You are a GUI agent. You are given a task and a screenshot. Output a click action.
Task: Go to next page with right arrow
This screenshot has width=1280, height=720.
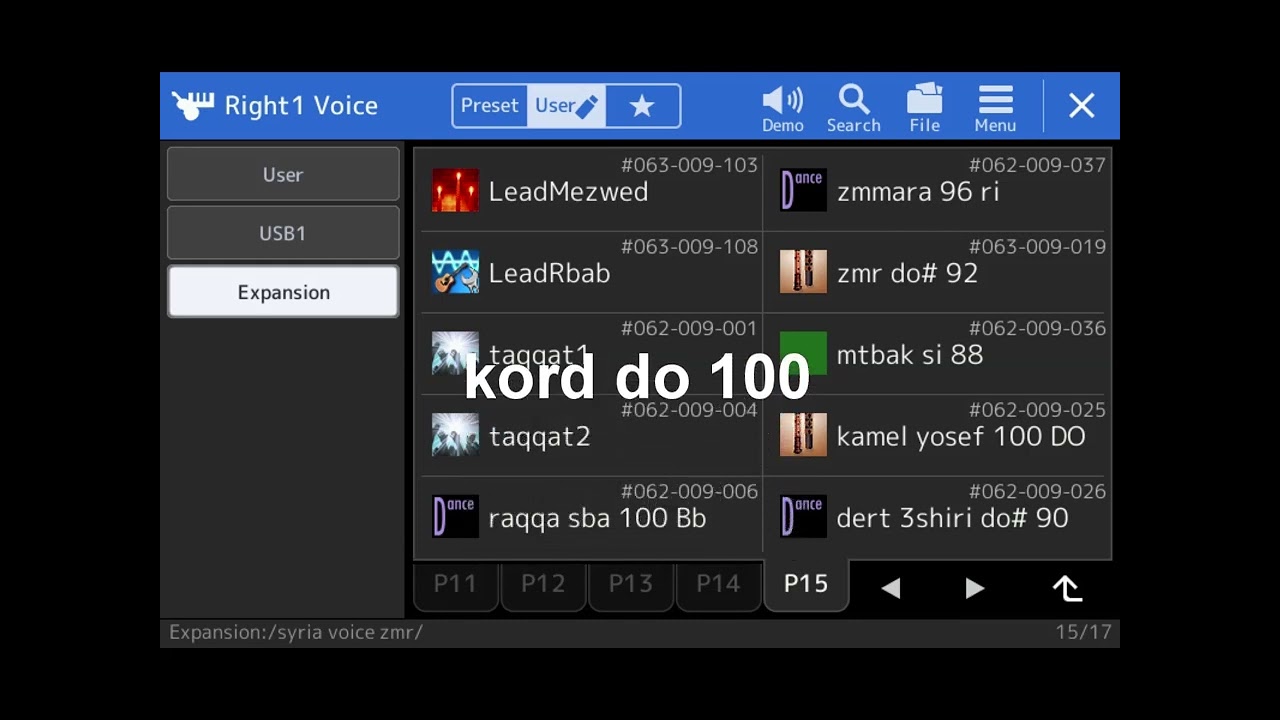pyautogui.click(x=974, y=589)
